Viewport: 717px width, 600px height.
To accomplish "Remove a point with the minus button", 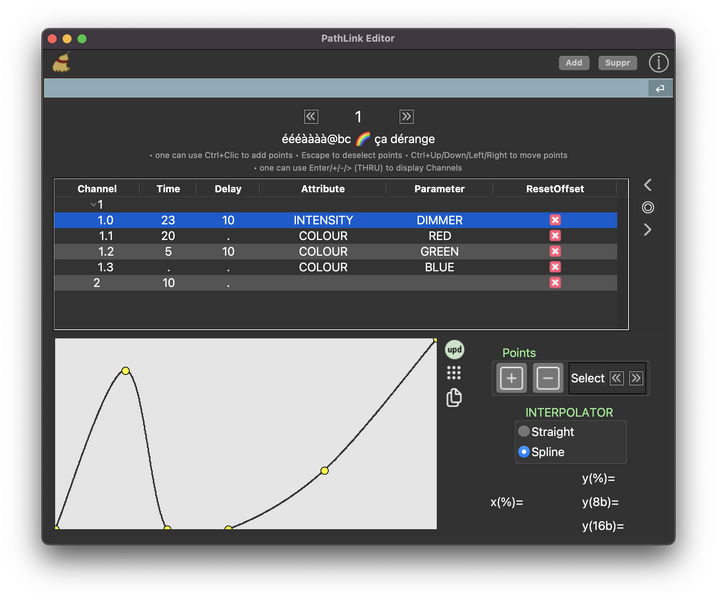I will coord(547,378).
